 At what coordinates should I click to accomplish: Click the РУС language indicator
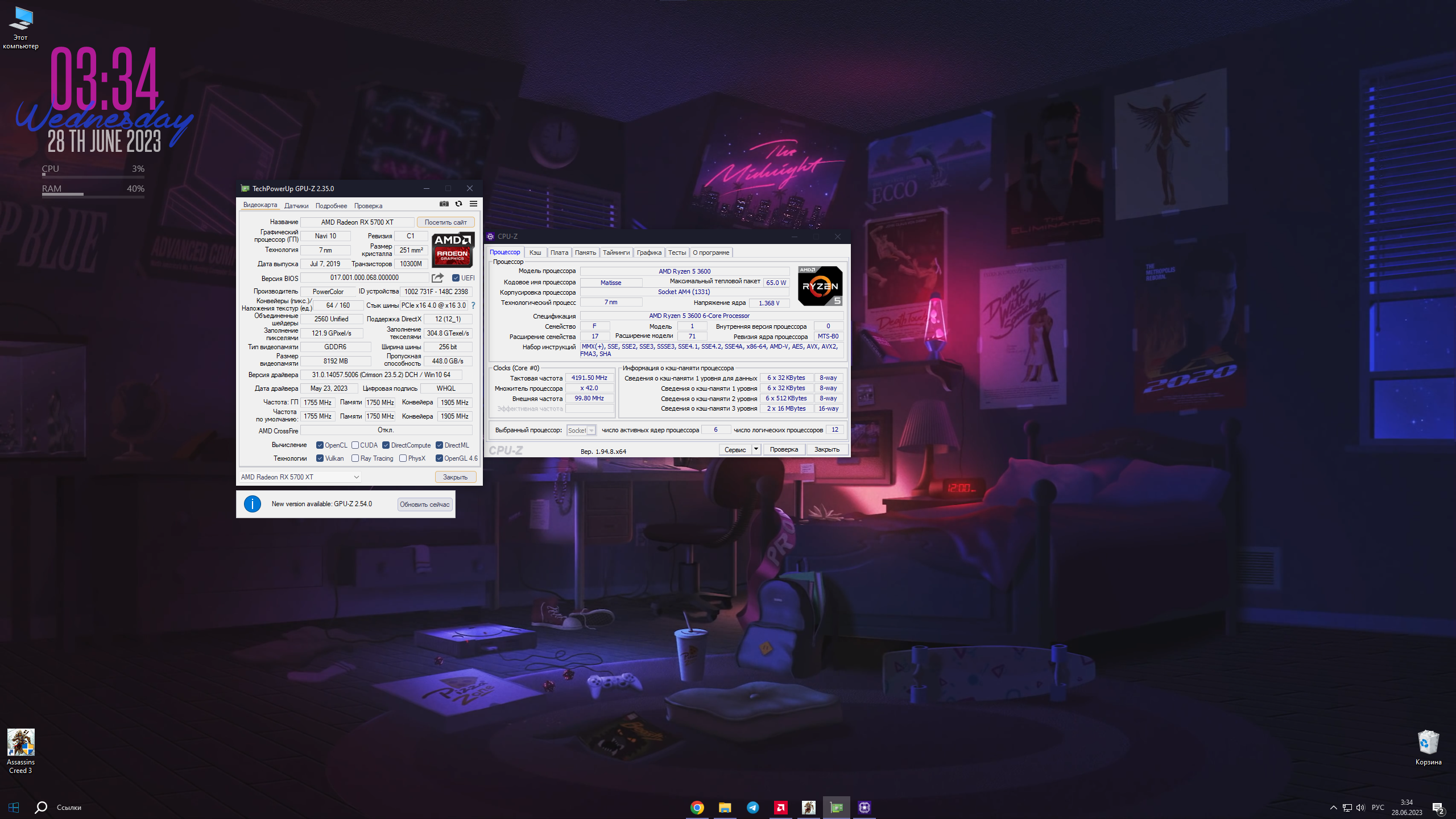tap(1378, 808)
